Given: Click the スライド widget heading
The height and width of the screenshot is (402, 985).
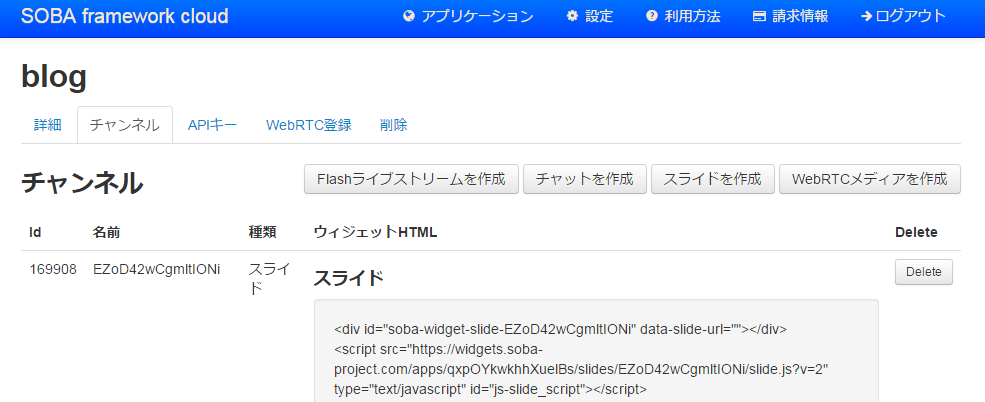Looking at the screenshot, I should tap(349, 278).
